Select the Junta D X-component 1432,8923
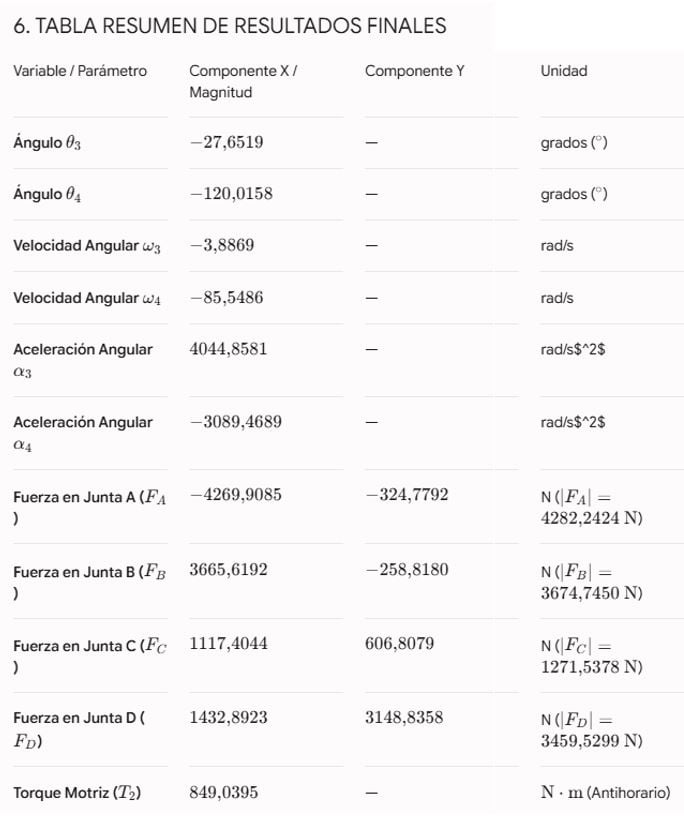 (x=228, y=718)
